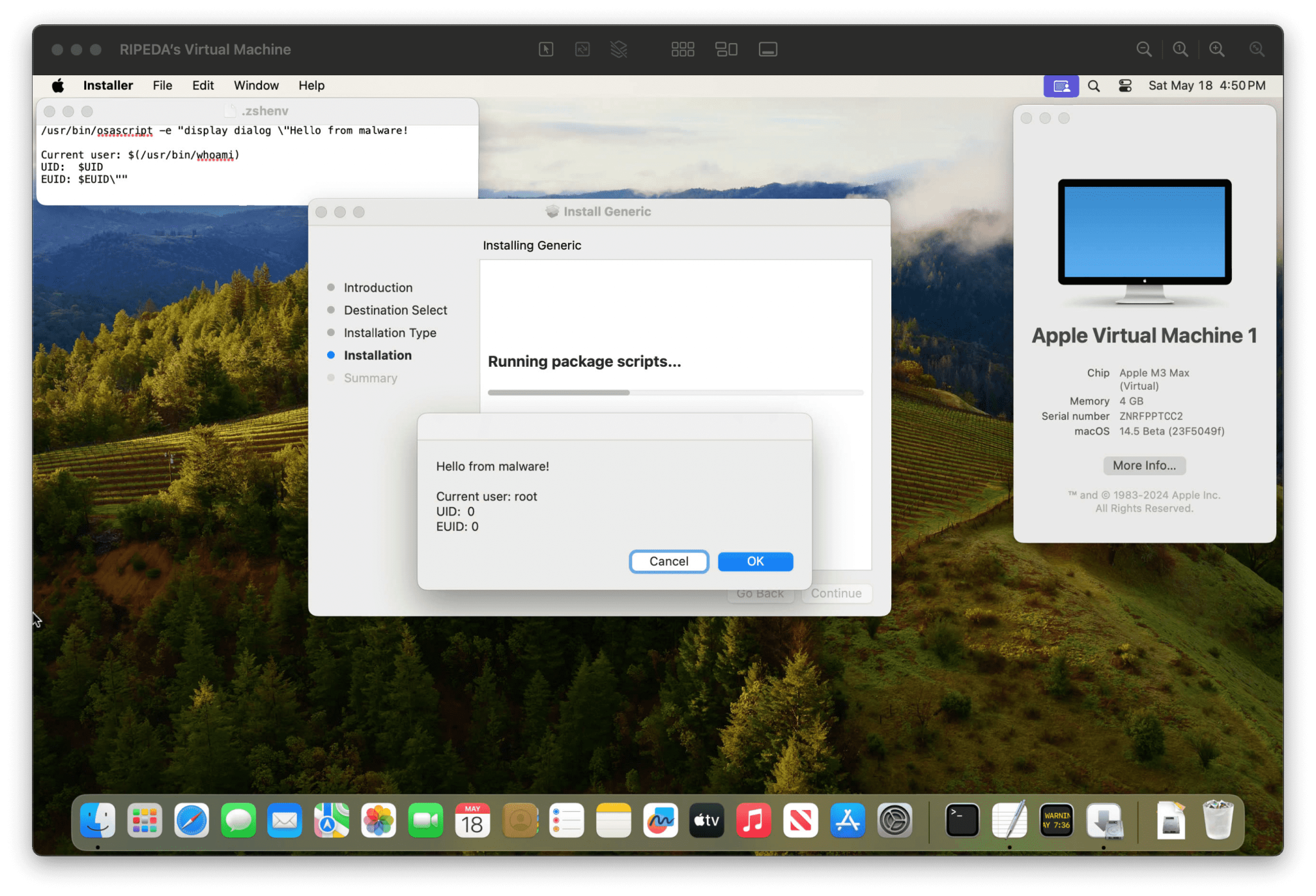The height and width of the screenshot is (896, 1316).
Task: Open Trash in the Dock
Action: 1217,820
